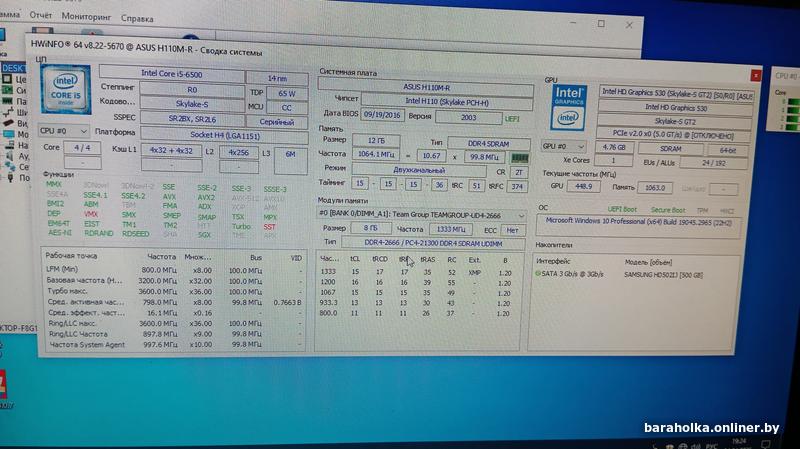The width and height of the screenshot is (800, 449).
Task: Click the SATA 3 Gb/s interface entry
Action: pyautogui.click(x=572, y=274)
